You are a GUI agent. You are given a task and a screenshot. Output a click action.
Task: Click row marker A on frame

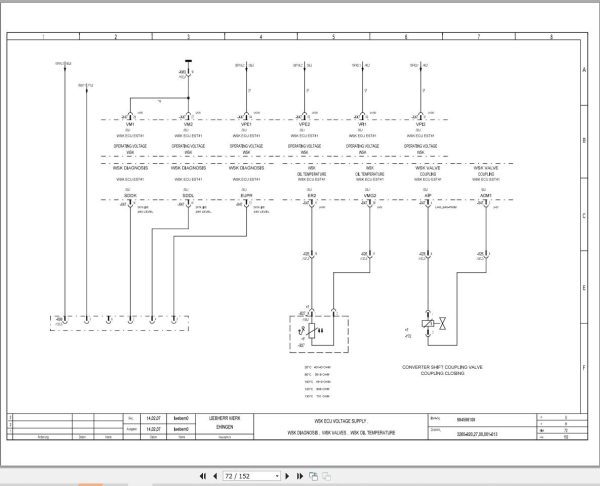pos(584,70)
